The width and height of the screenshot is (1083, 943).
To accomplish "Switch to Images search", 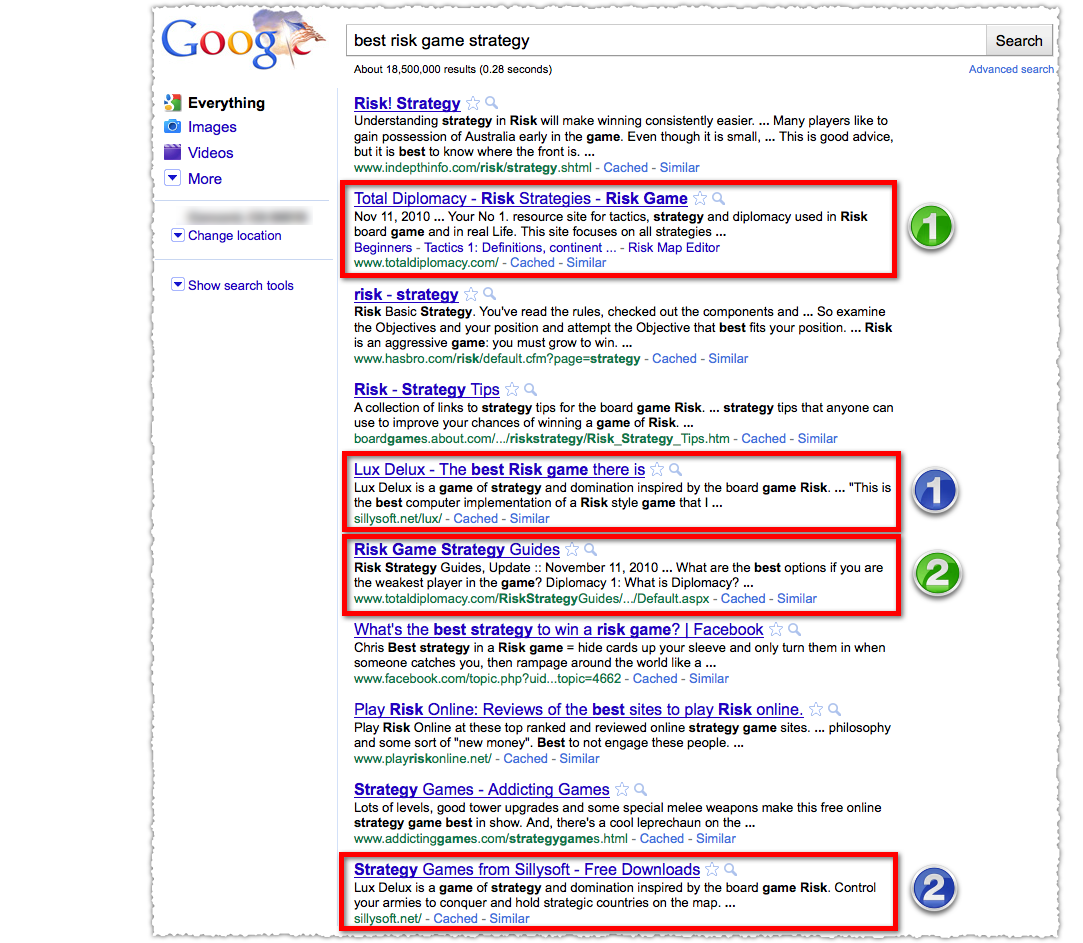I will (x=212, y=127).
